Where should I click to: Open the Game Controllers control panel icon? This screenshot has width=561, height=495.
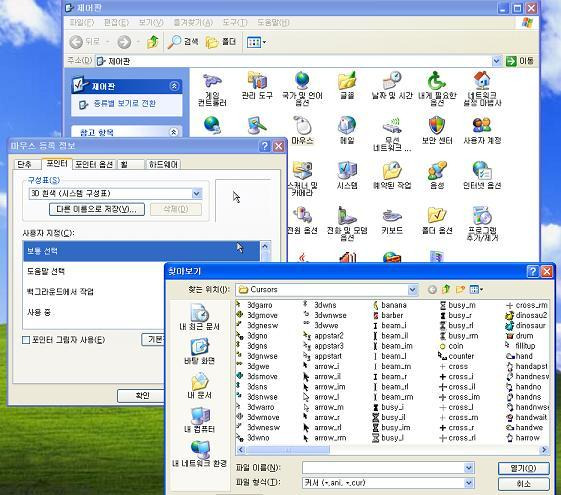213,89
